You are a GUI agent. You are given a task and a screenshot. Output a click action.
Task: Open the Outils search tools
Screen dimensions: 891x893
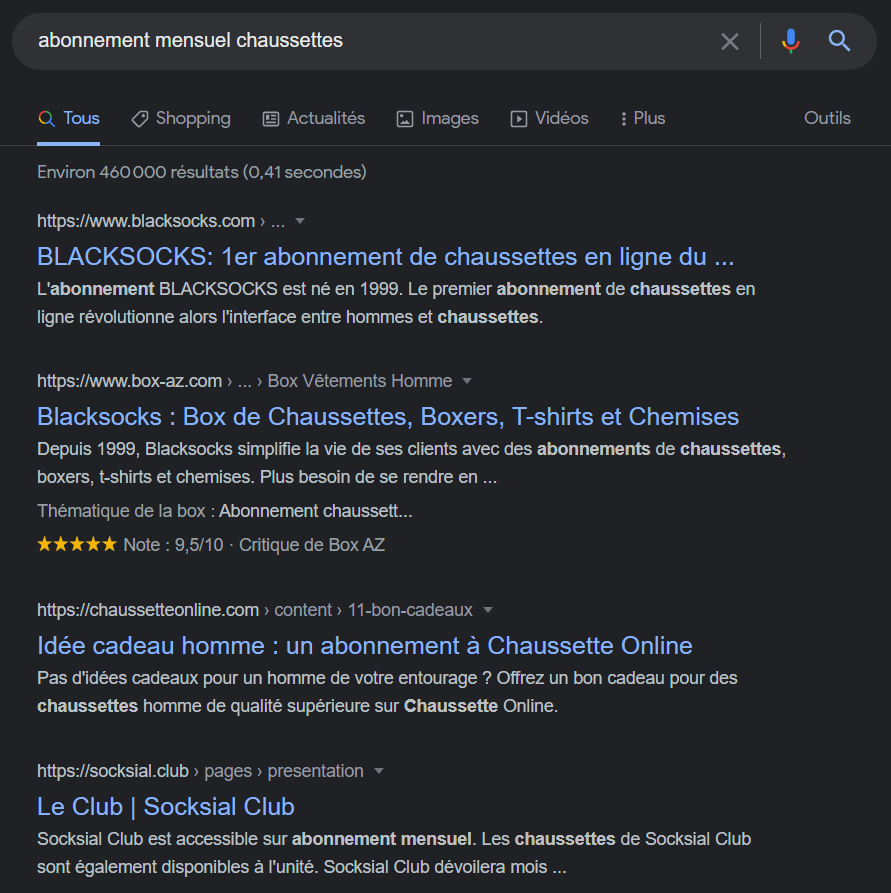(827, 118)
